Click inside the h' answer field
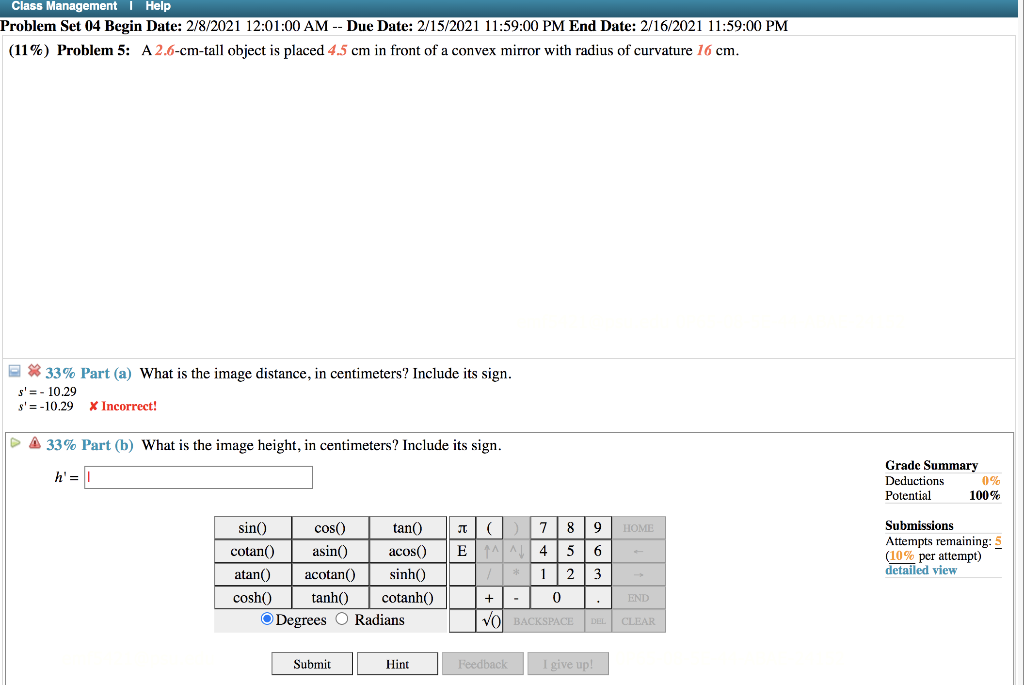The image size is (1024, 685). (x=197, y=477)
